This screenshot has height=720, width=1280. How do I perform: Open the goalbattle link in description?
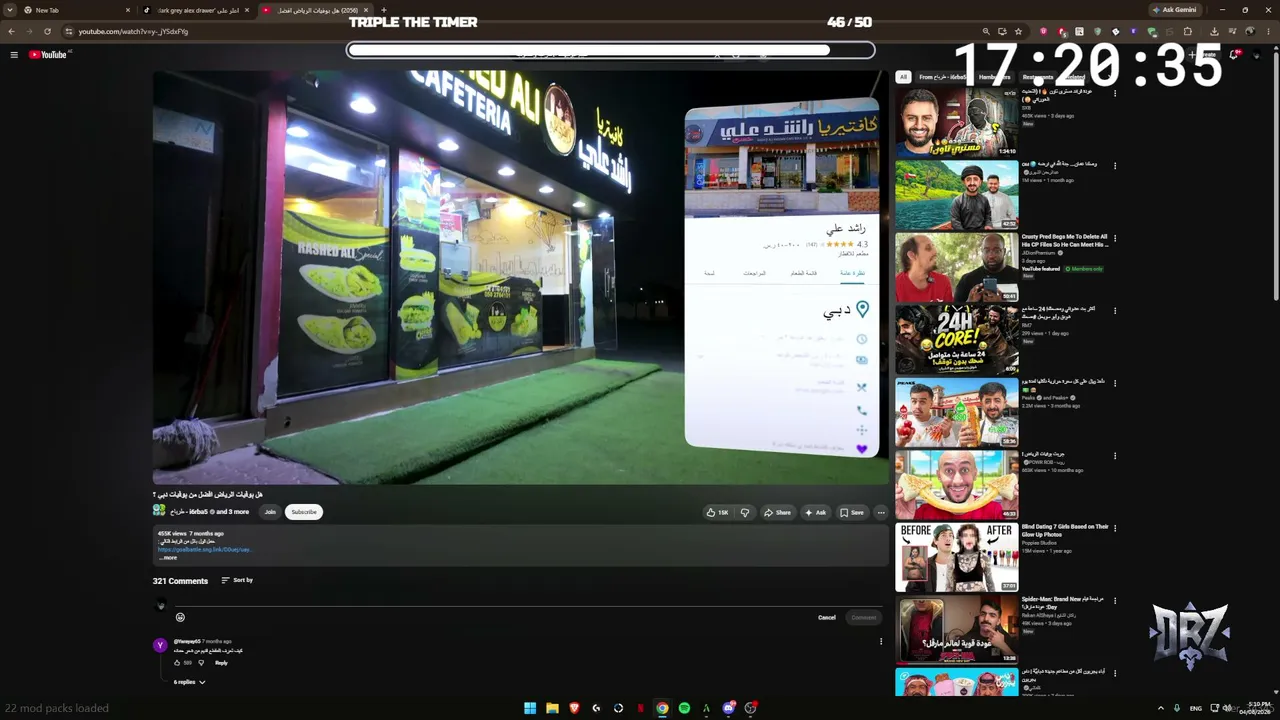click(204, 549)
